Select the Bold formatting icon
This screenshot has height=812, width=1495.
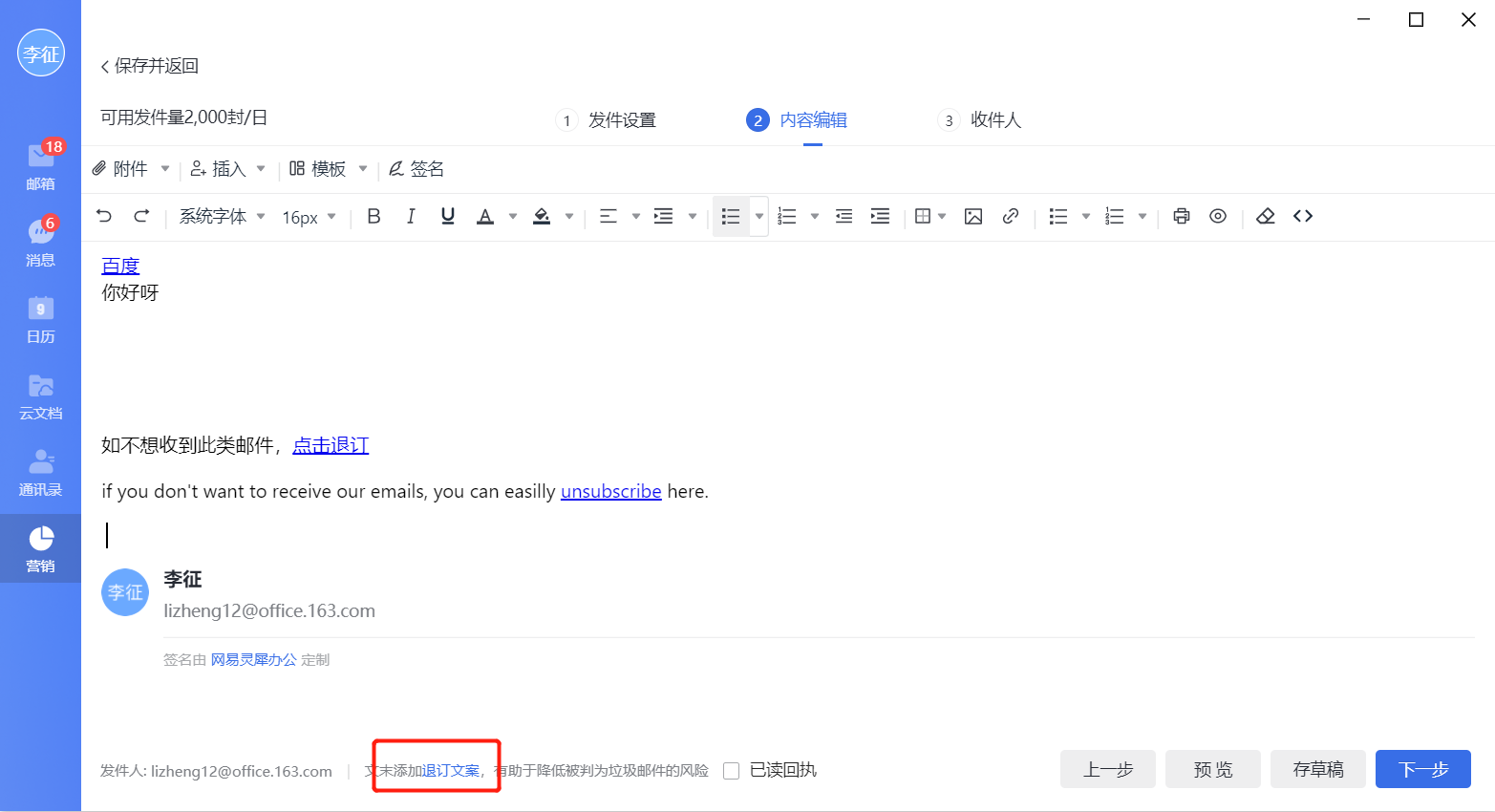[374, 216]
